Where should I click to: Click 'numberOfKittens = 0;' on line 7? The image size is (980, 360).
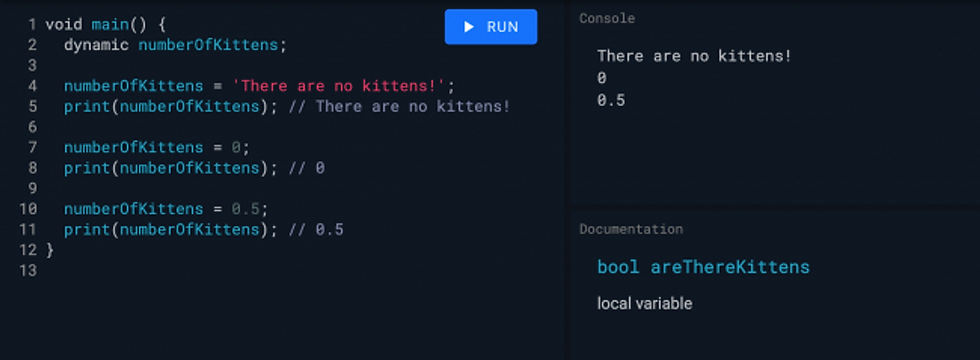pos(157,148)
